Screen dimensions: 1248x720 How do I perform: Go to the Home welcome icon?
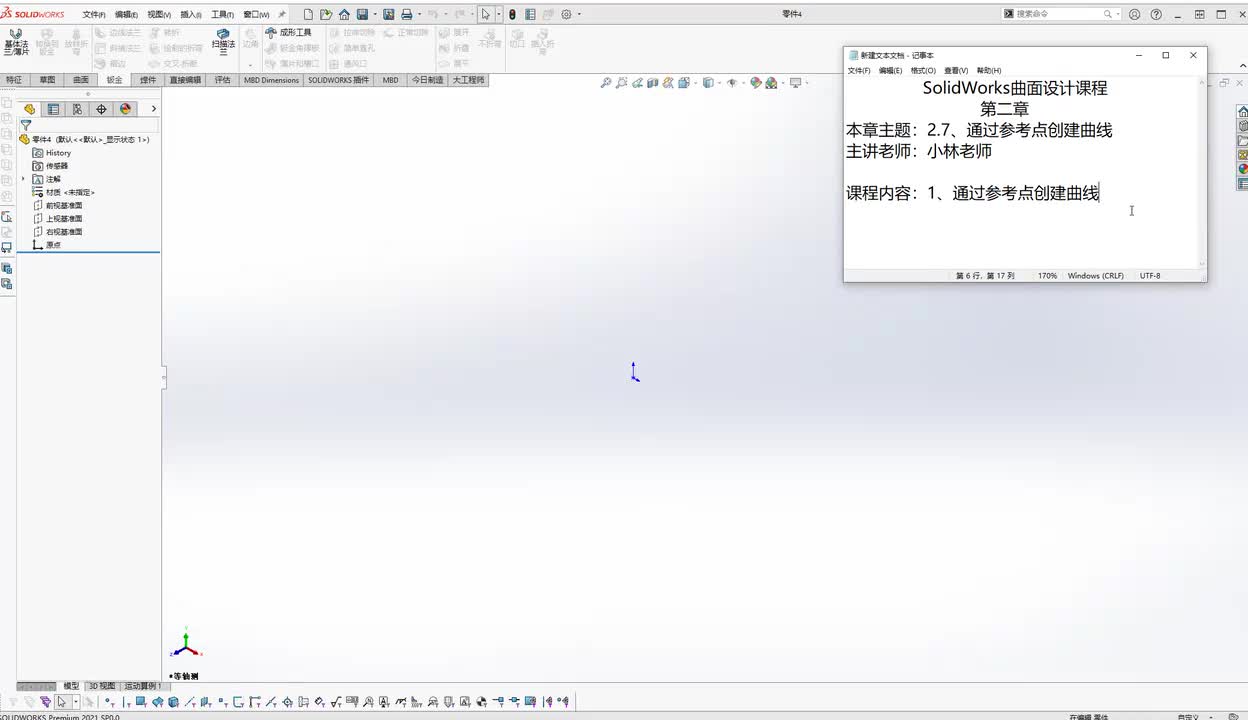344,15
